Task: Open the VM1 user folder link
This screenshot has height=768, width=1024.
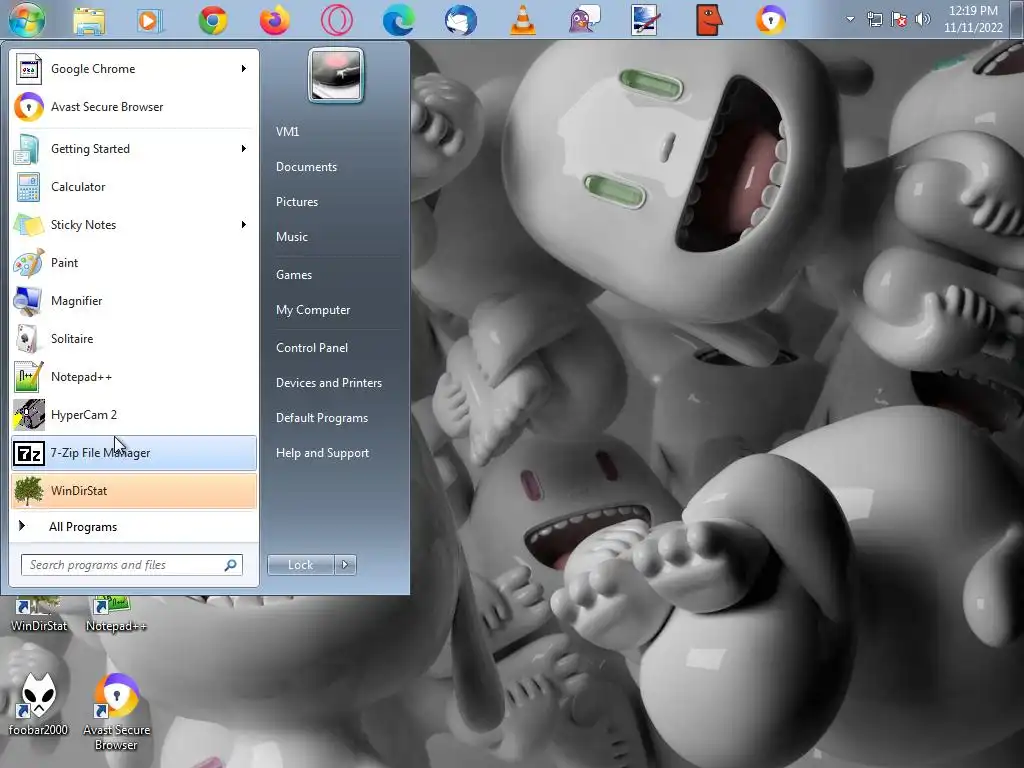Action: pyautogui.click(x=287, y=132)
